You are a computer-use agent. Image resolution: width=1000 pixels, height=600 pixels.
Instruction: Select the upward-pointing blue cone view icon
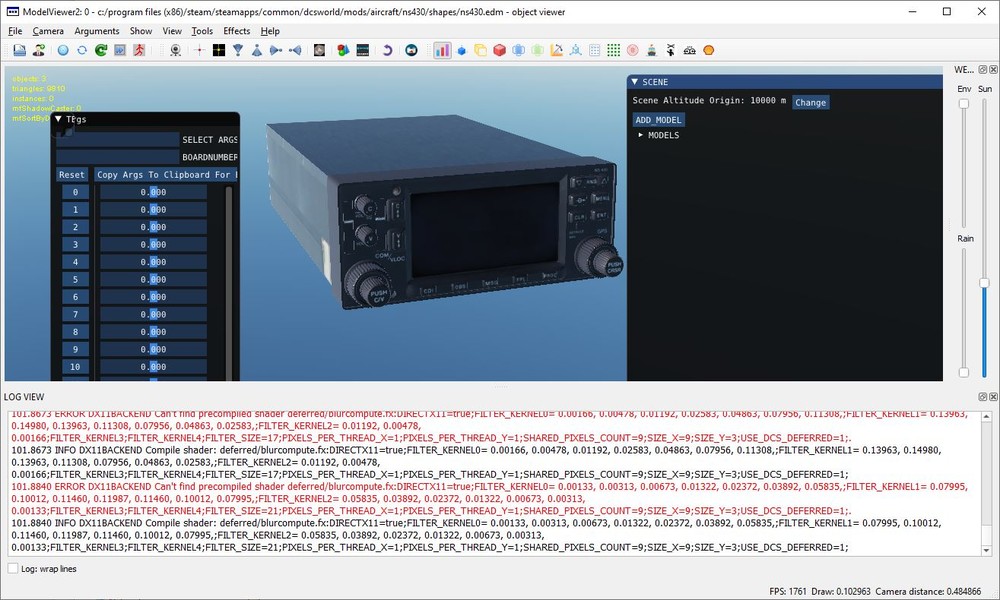[x=256, y=50]
